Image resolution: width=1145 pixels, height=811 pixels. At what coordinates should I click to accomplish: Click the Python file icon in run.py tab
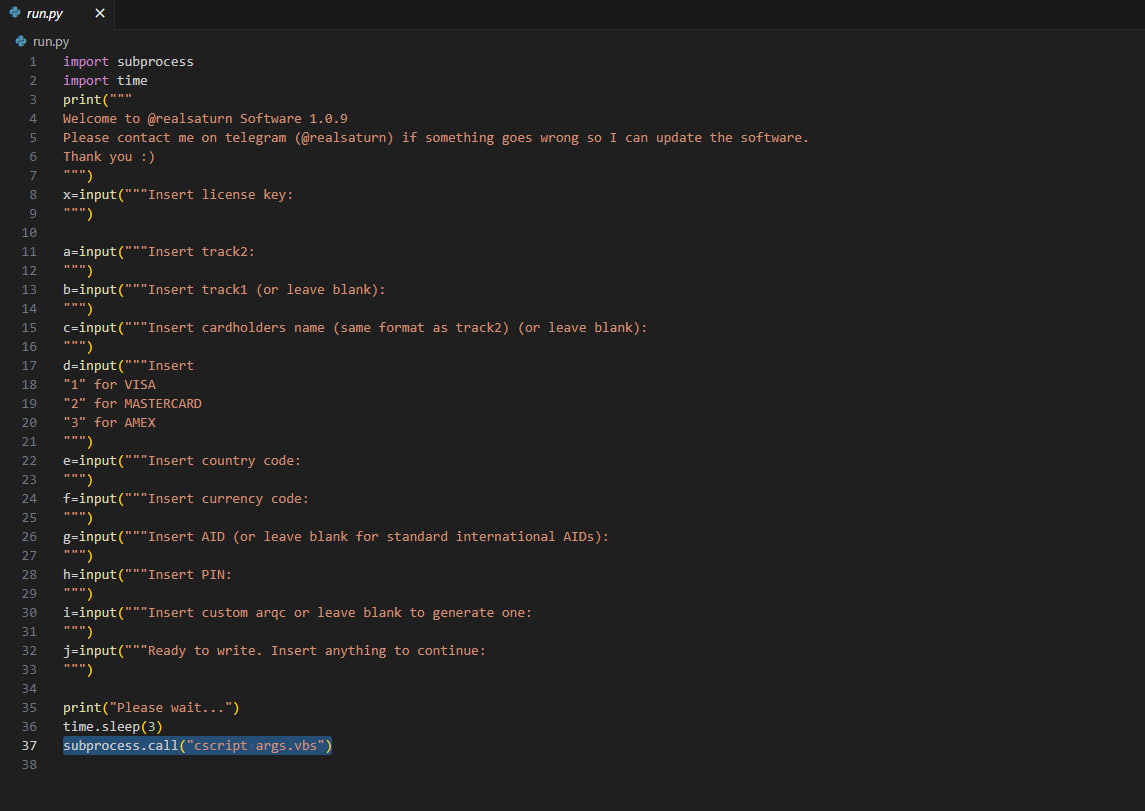13,14
